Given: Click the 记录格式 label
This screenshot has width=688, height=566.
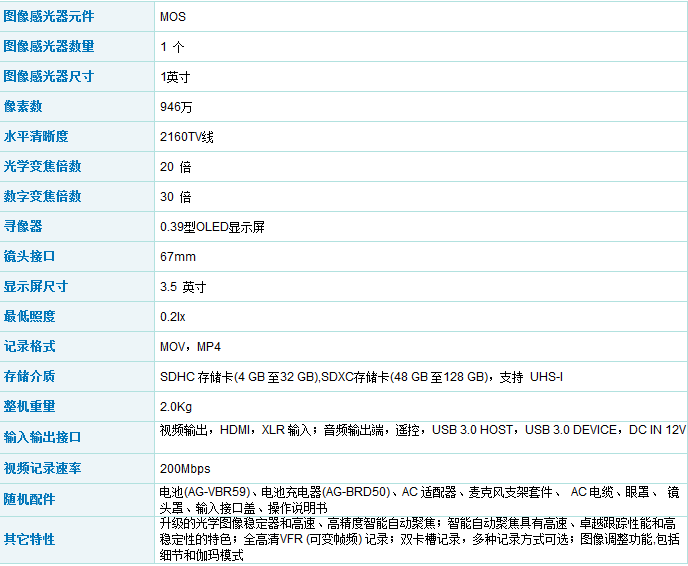Looking at the screenshot, I should point(30,347).
